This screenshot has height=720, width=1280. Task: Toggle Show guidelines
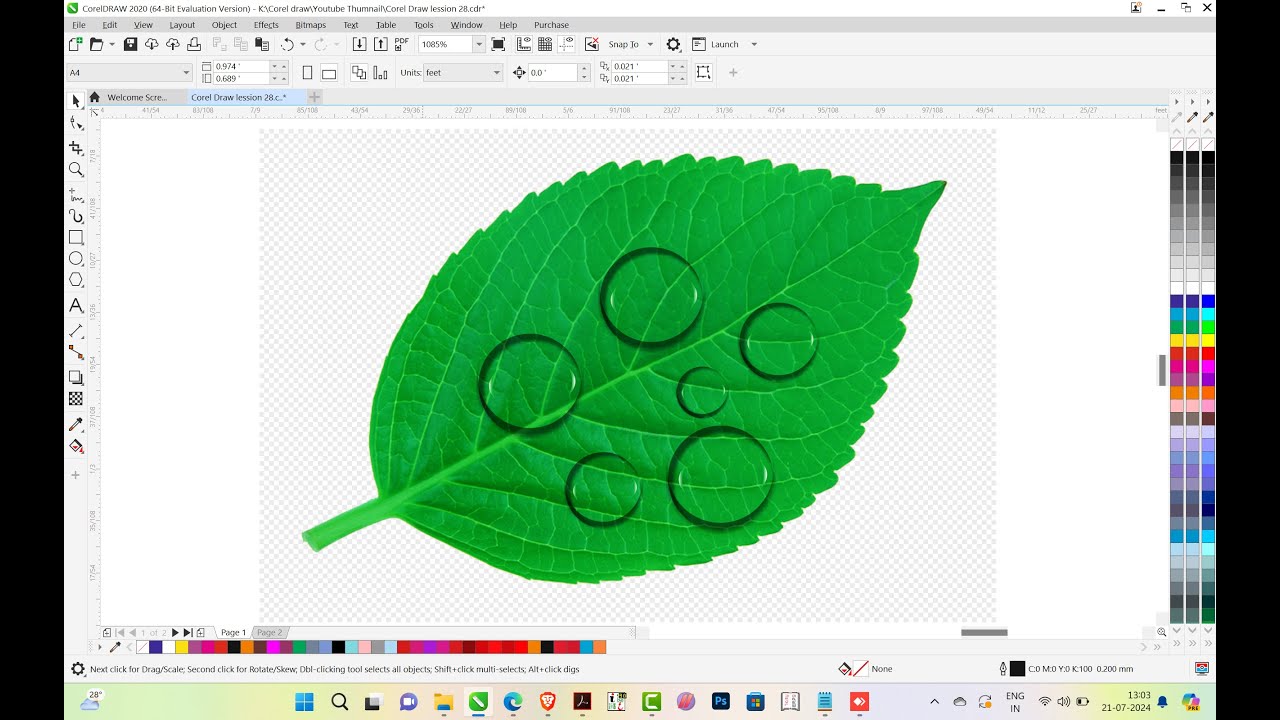[x=567, y=44]
